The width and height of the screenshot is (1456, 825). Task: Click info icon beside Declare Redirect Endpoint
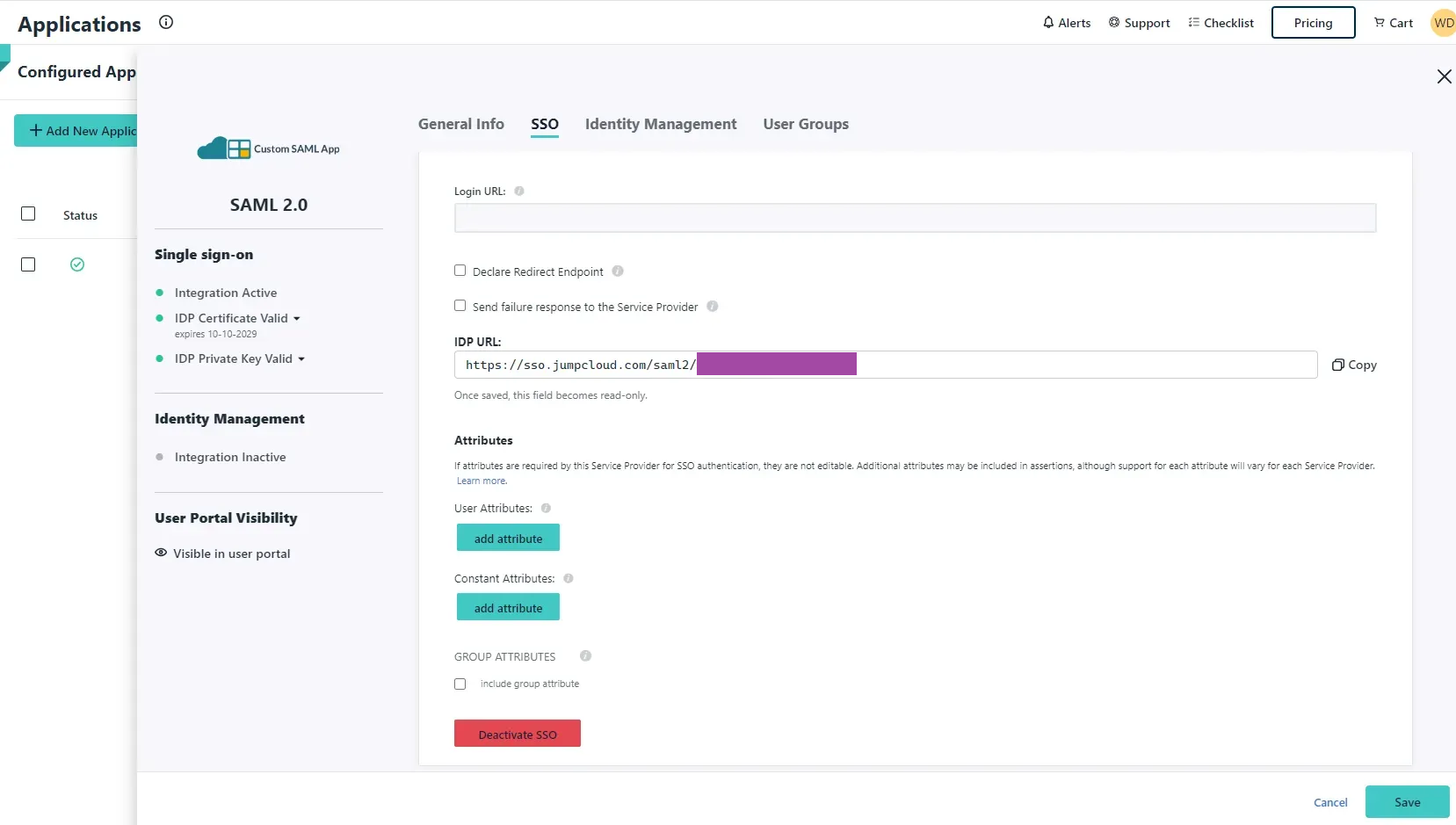point(618,271)
